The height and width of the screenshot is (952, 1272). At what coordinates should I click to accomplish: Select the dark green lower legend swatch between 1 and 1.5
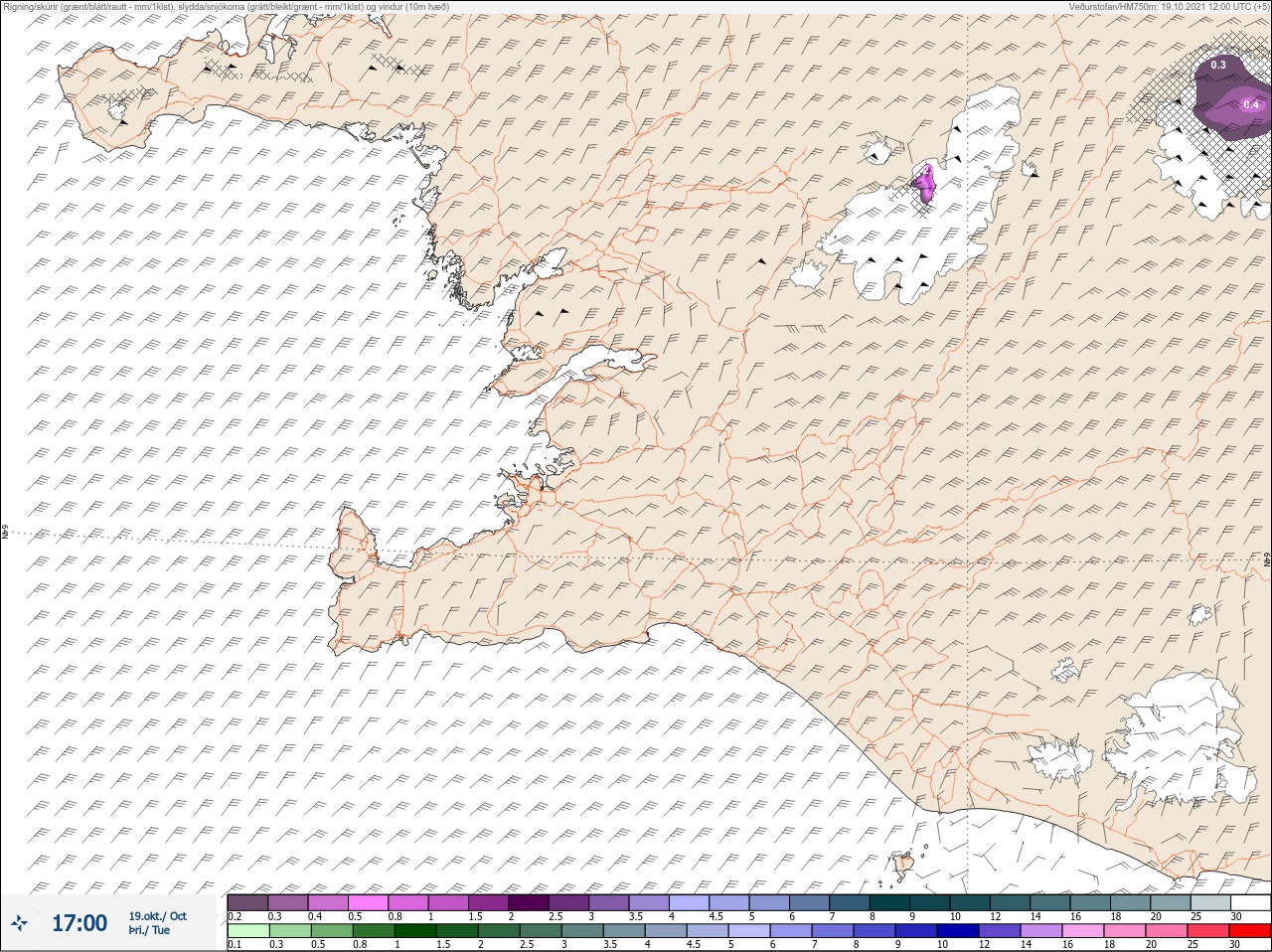pos(415,931)
